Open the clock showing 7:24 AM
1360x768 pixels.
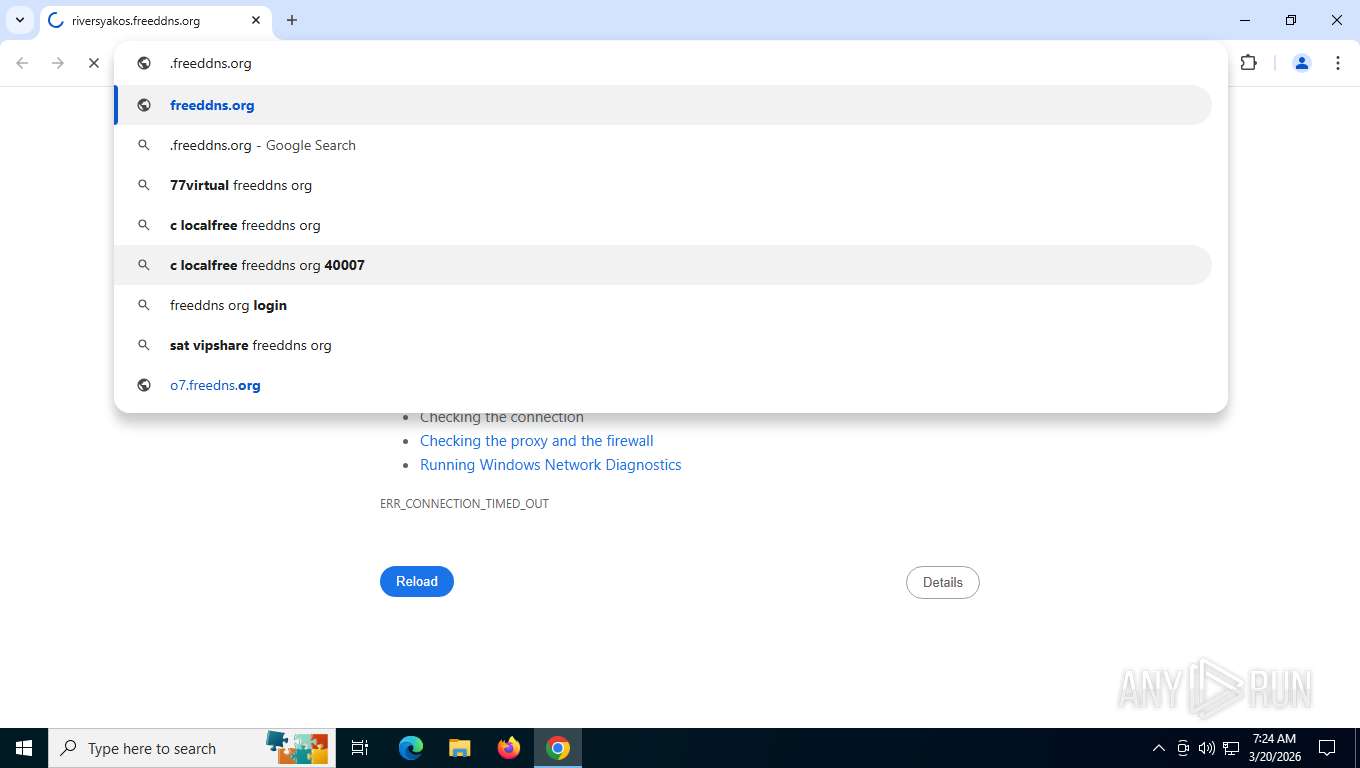[x=1274, y=748]
